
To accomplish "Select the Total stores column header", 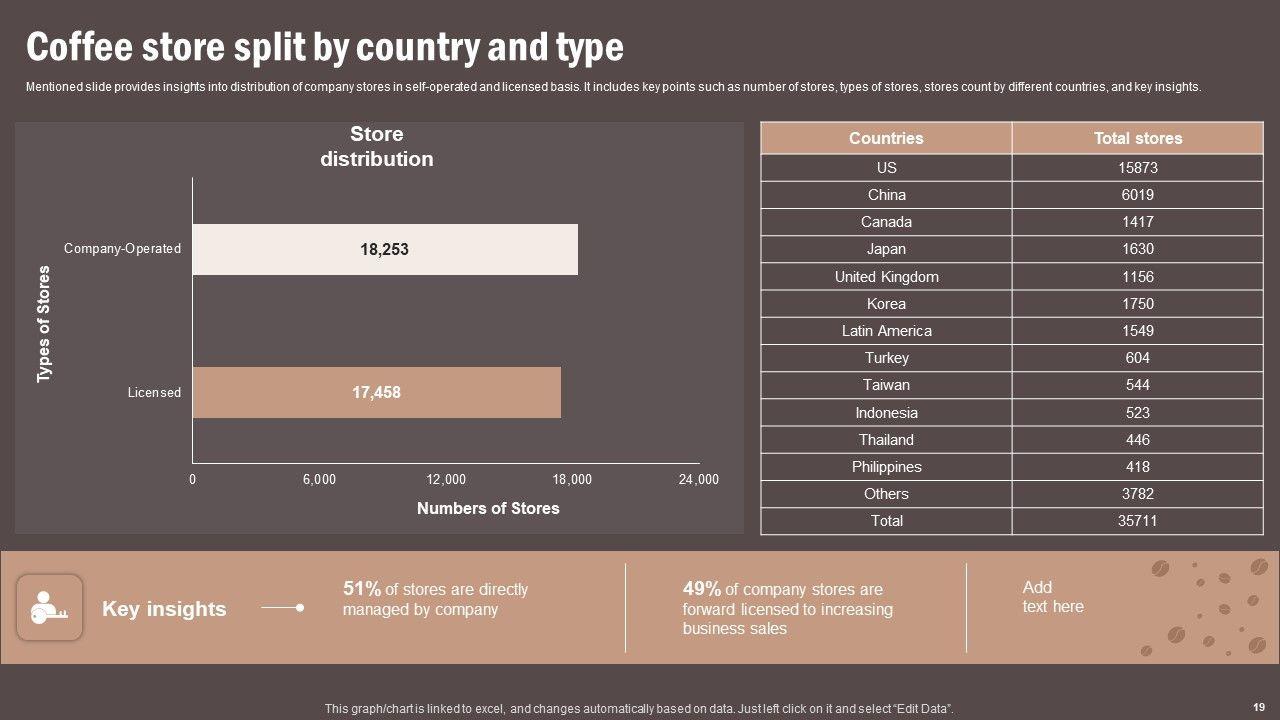I will 1137,138.
